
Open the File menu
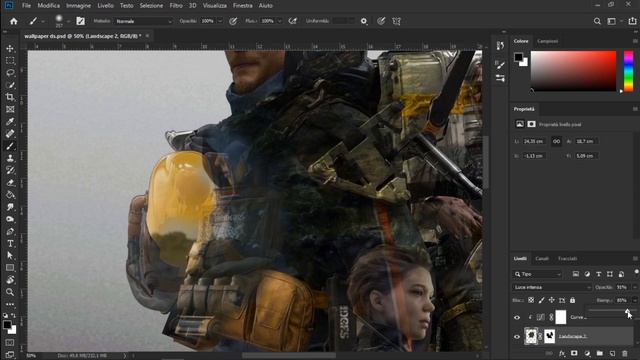tap(26, 6)
